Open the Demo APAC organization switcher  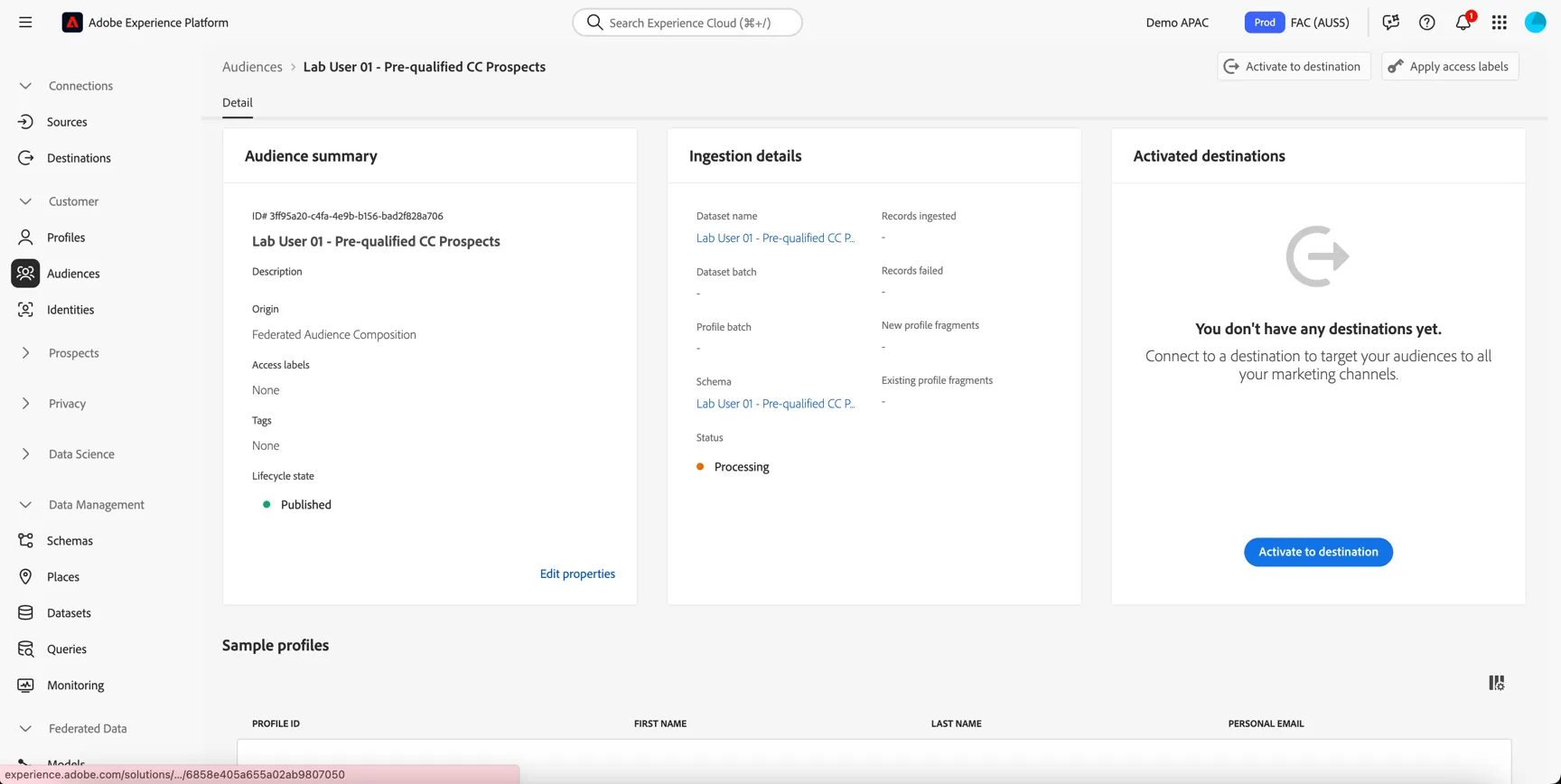click(x=1177, y=23)
